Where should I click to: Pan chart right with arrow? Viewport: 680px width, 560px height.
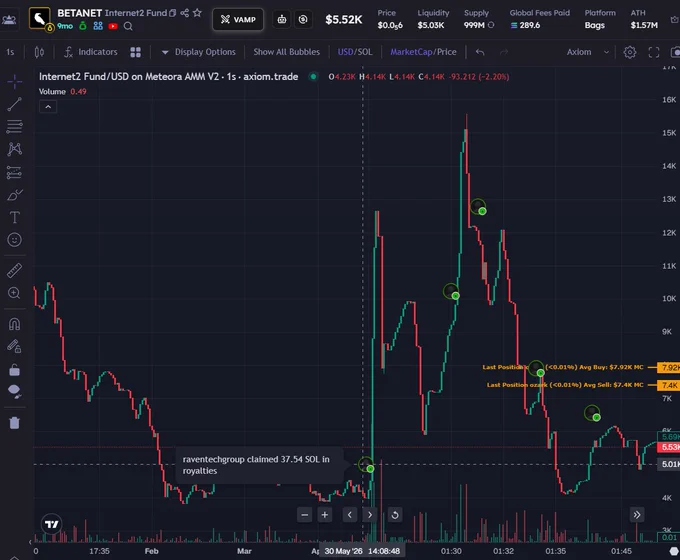point(370,515)
